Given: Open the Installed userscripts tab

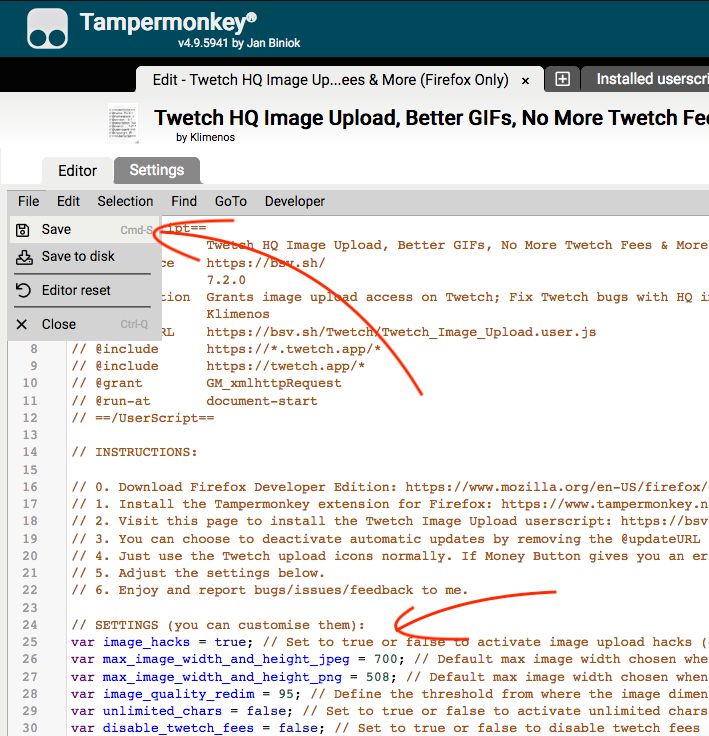Looking at the screenshot, I should (x=646, y=79).
